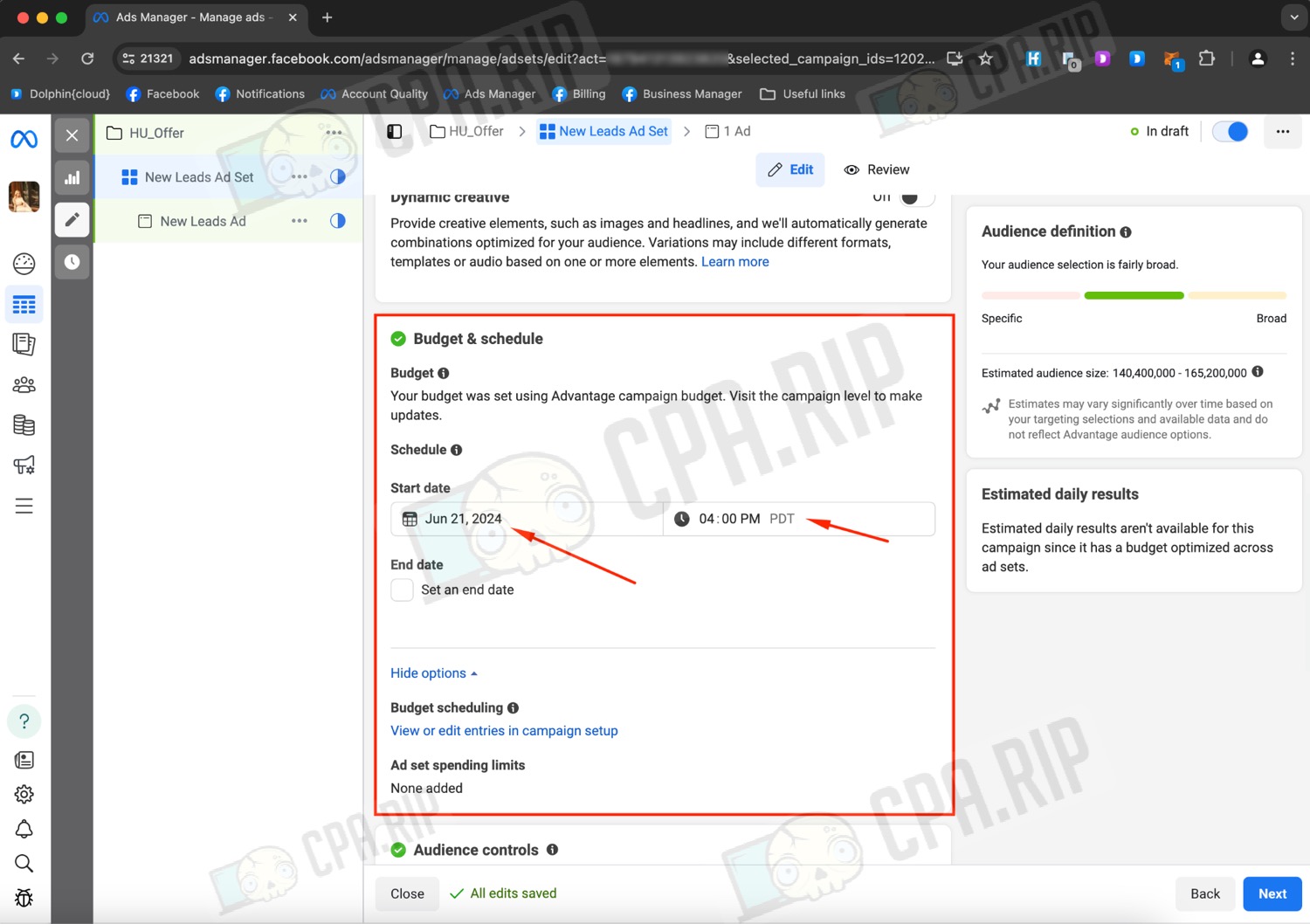Select the pencil edit mode icon

pyautogui.click(x=72, y=219)
